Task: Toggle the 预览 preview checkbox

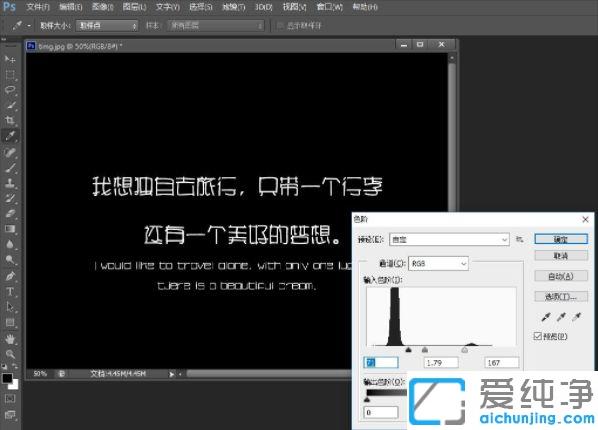Action: (537, 336)
